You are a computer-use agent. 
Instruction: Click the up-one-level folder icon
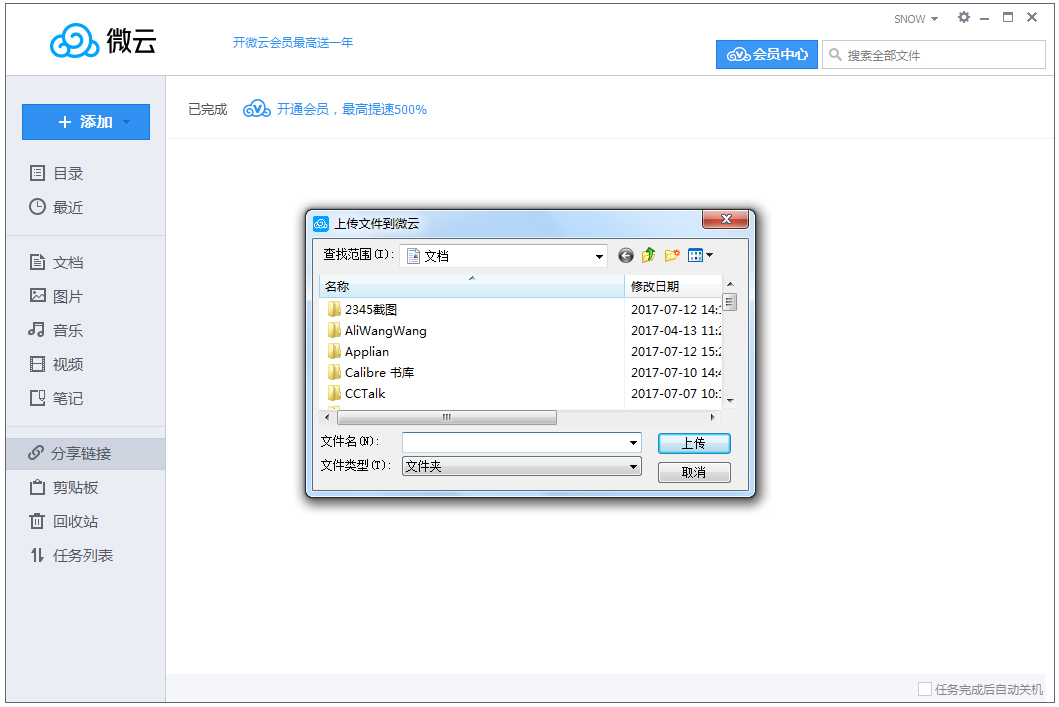pyautogui.click(x=648, y=255)
